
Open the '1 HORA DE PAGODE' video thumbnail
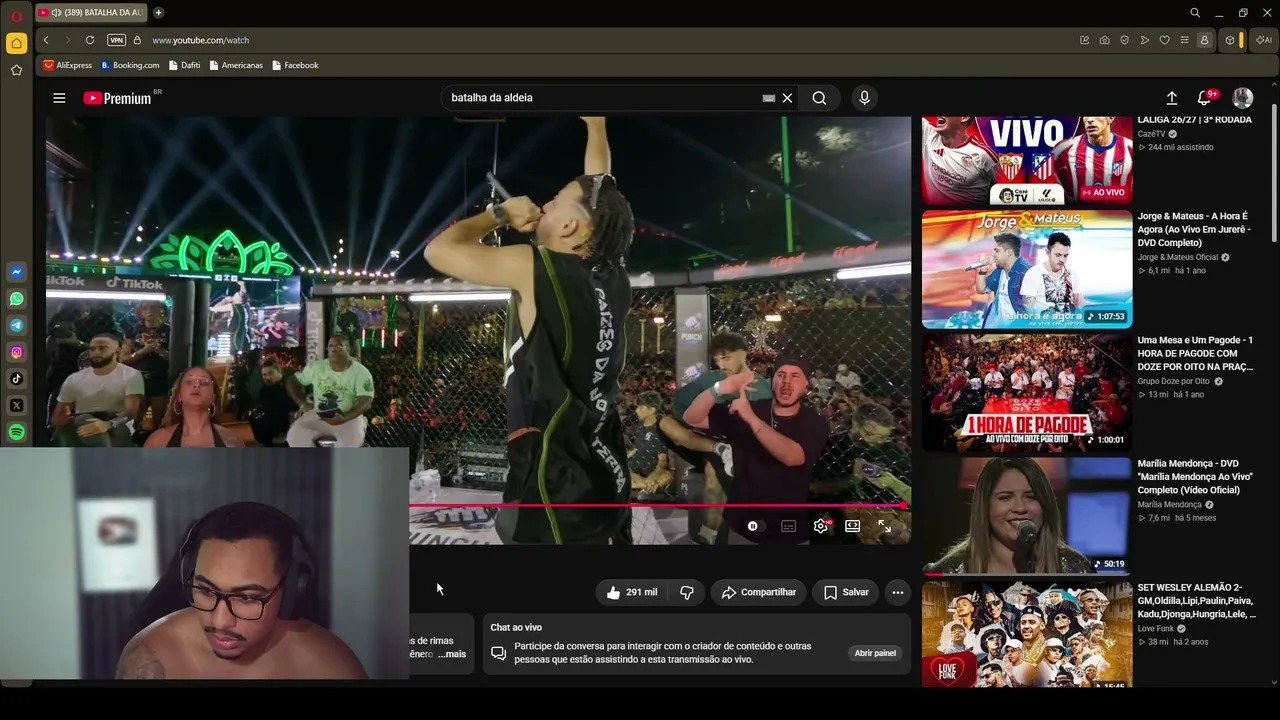coord(1027,392)
